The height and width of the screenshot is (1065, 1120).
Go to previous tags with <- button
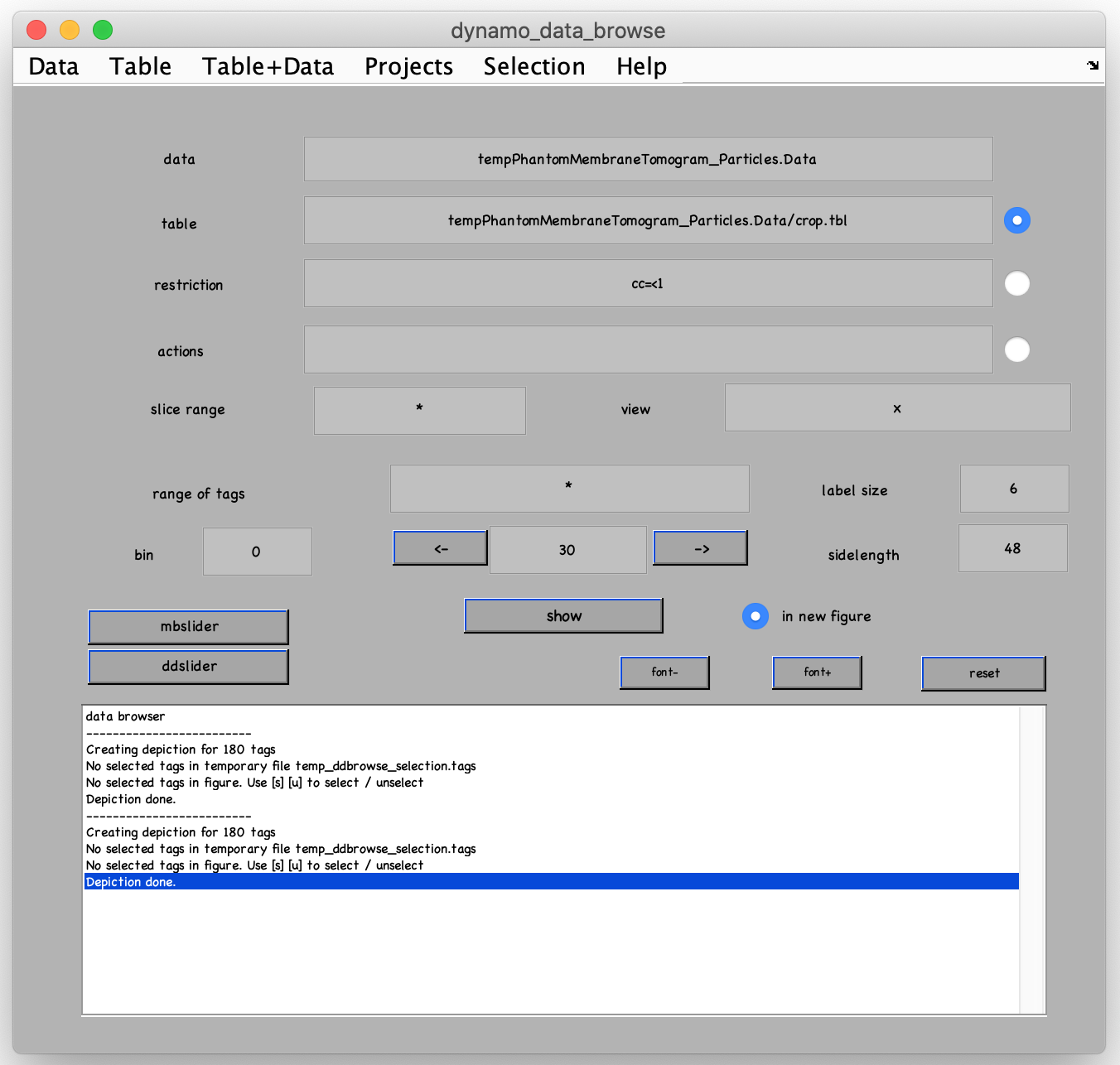440,548
